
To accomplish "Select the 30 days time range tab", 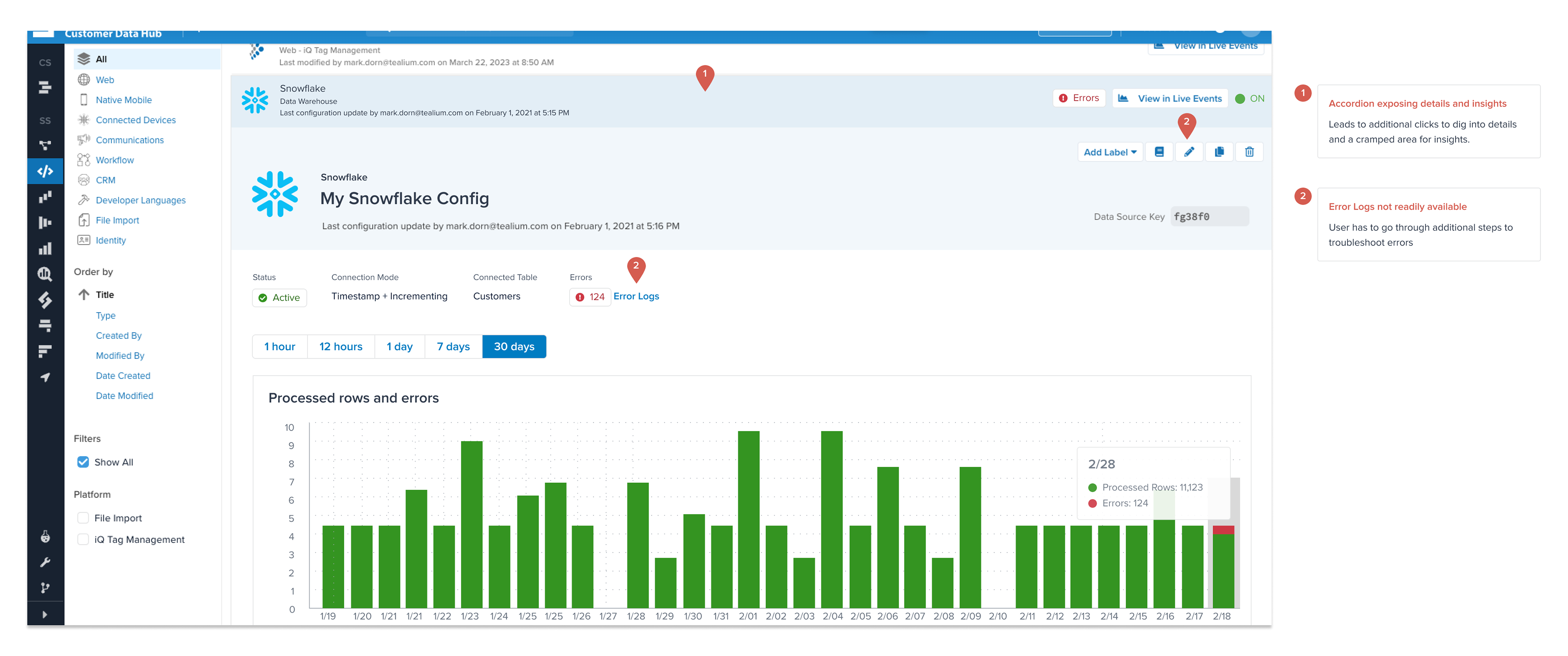I will 514,346.
